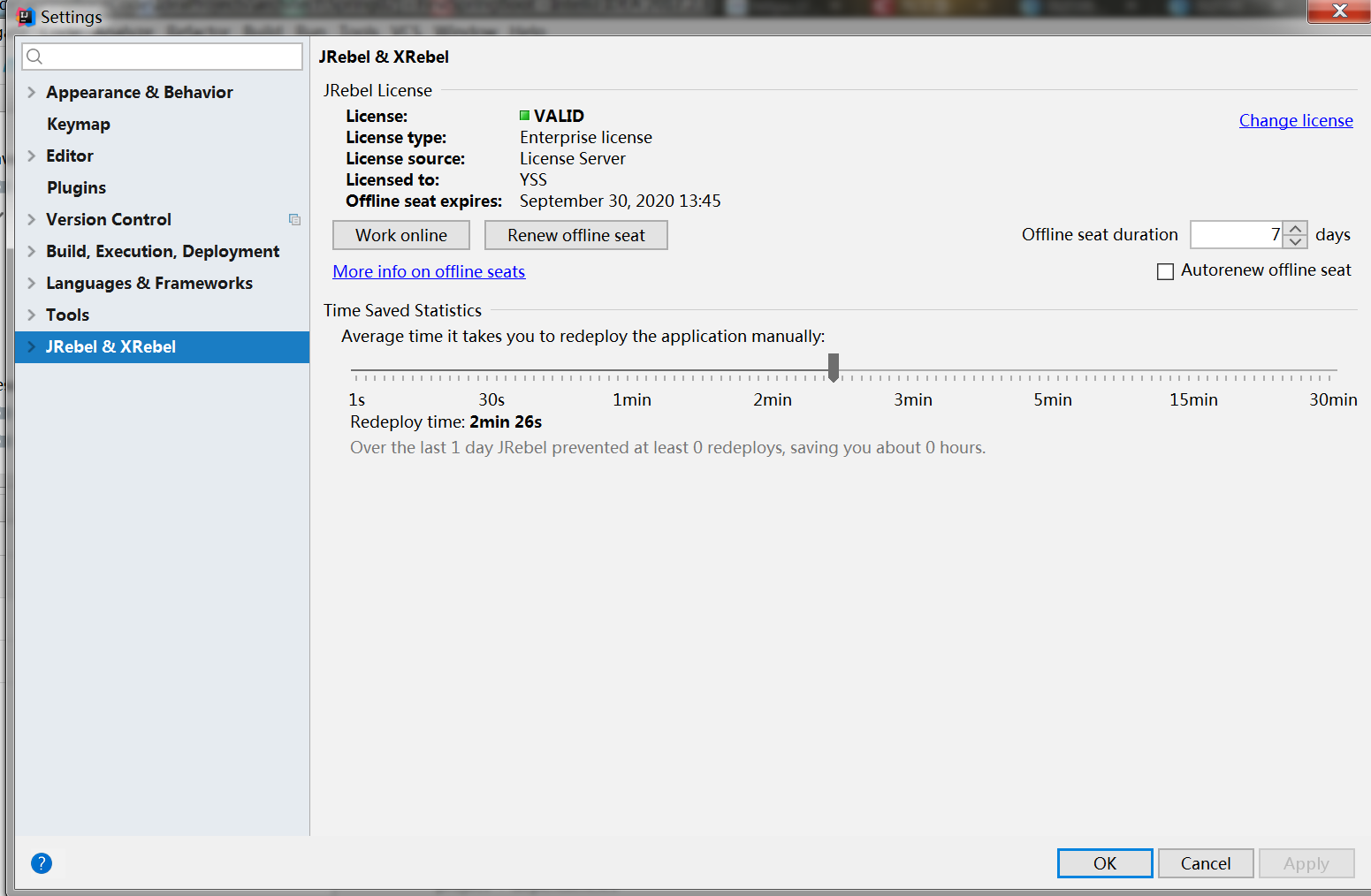Image resolution: width=1371 pixels, height=896 pixels.
Task: Click Renew offline seat
Action: pos(575,235)
